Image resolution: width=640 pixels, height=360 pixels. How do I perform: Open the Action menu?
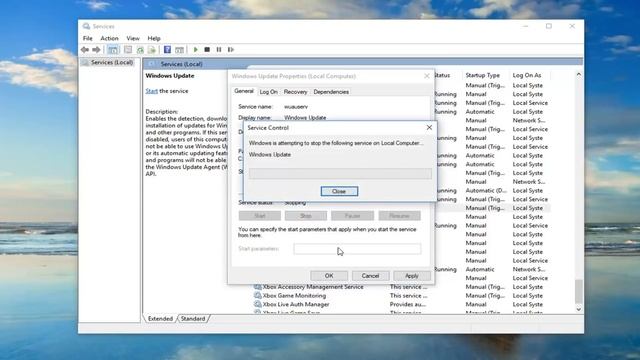pyautogui.click(x=109, y=38)
